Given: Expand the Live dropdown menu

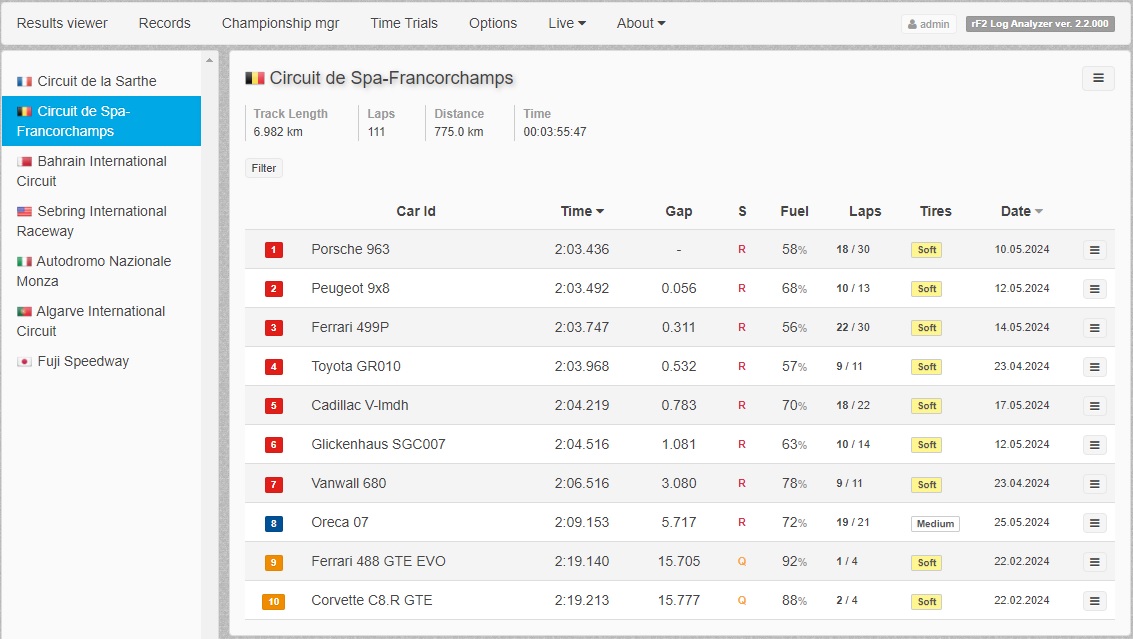Looking at the screenshot, I should pyautogui.click(x=567, y=23).
